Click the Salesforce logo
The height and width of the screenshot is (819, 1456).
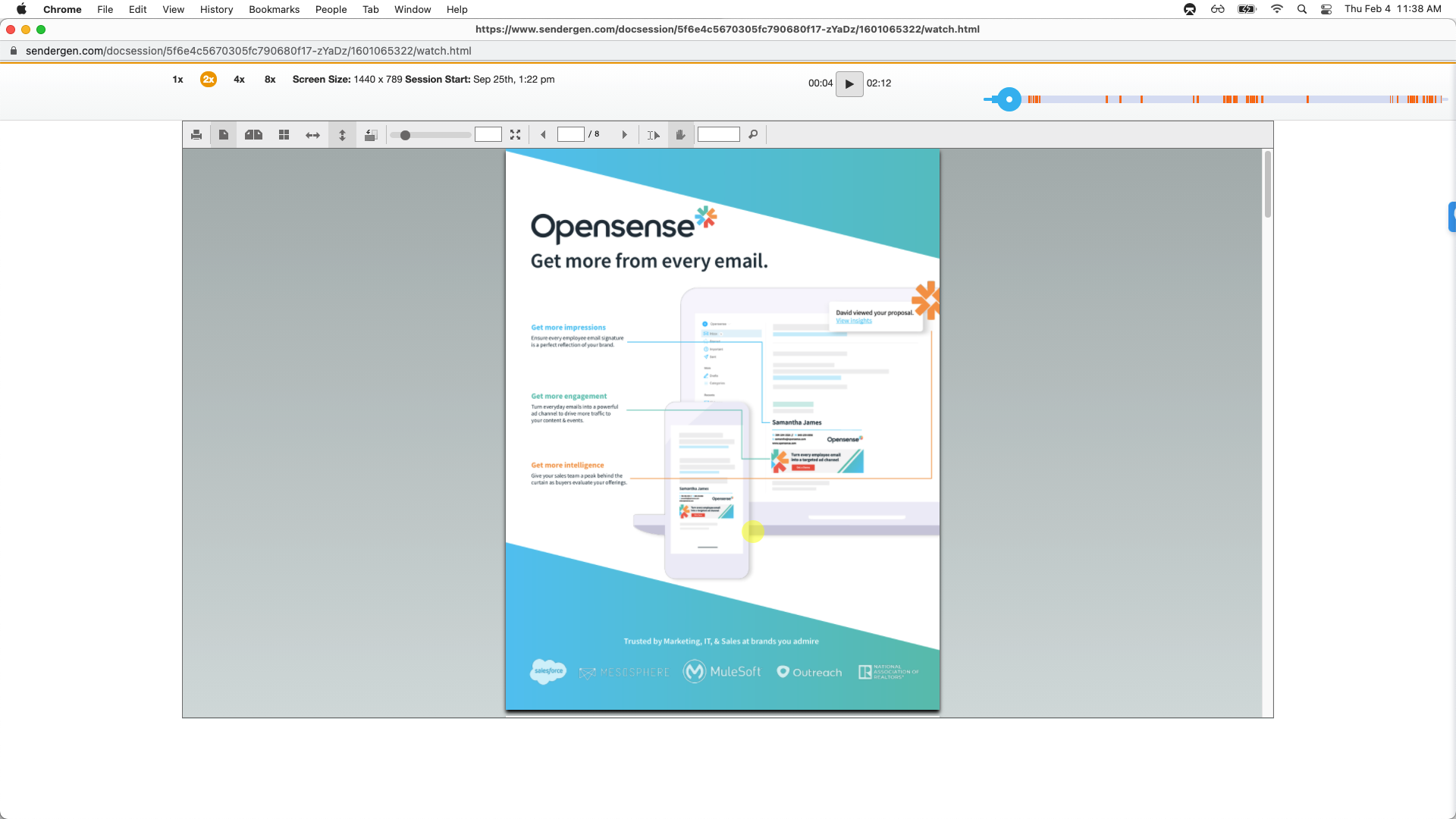tap(548, 672)
